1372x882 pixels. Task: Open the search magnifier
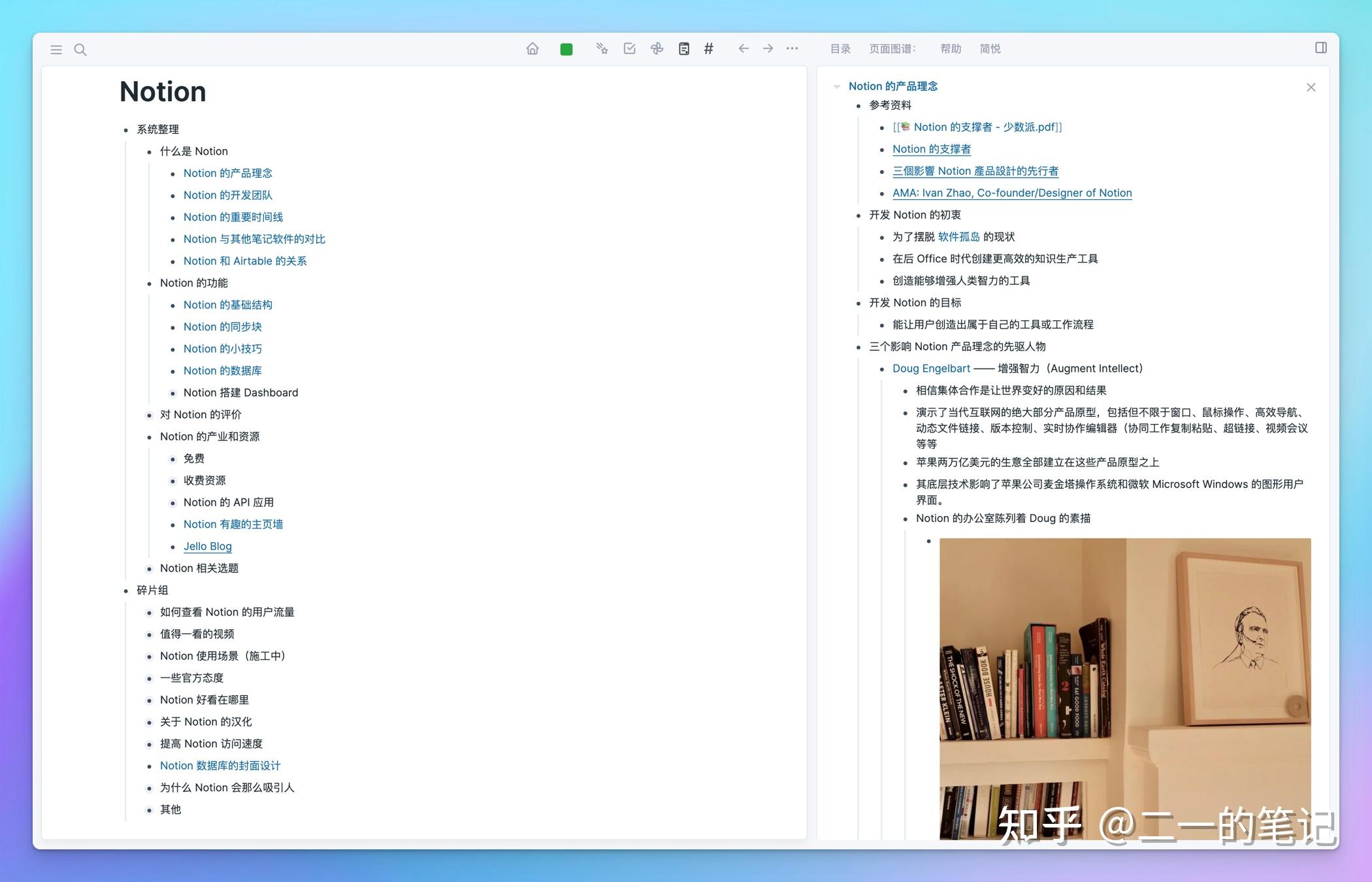(80, 50)
